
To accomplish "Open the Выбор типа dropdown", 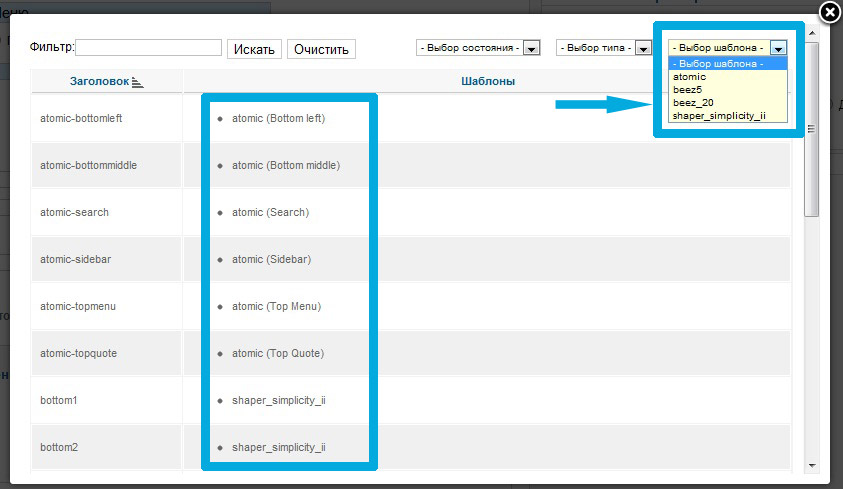I will point(643,48).
